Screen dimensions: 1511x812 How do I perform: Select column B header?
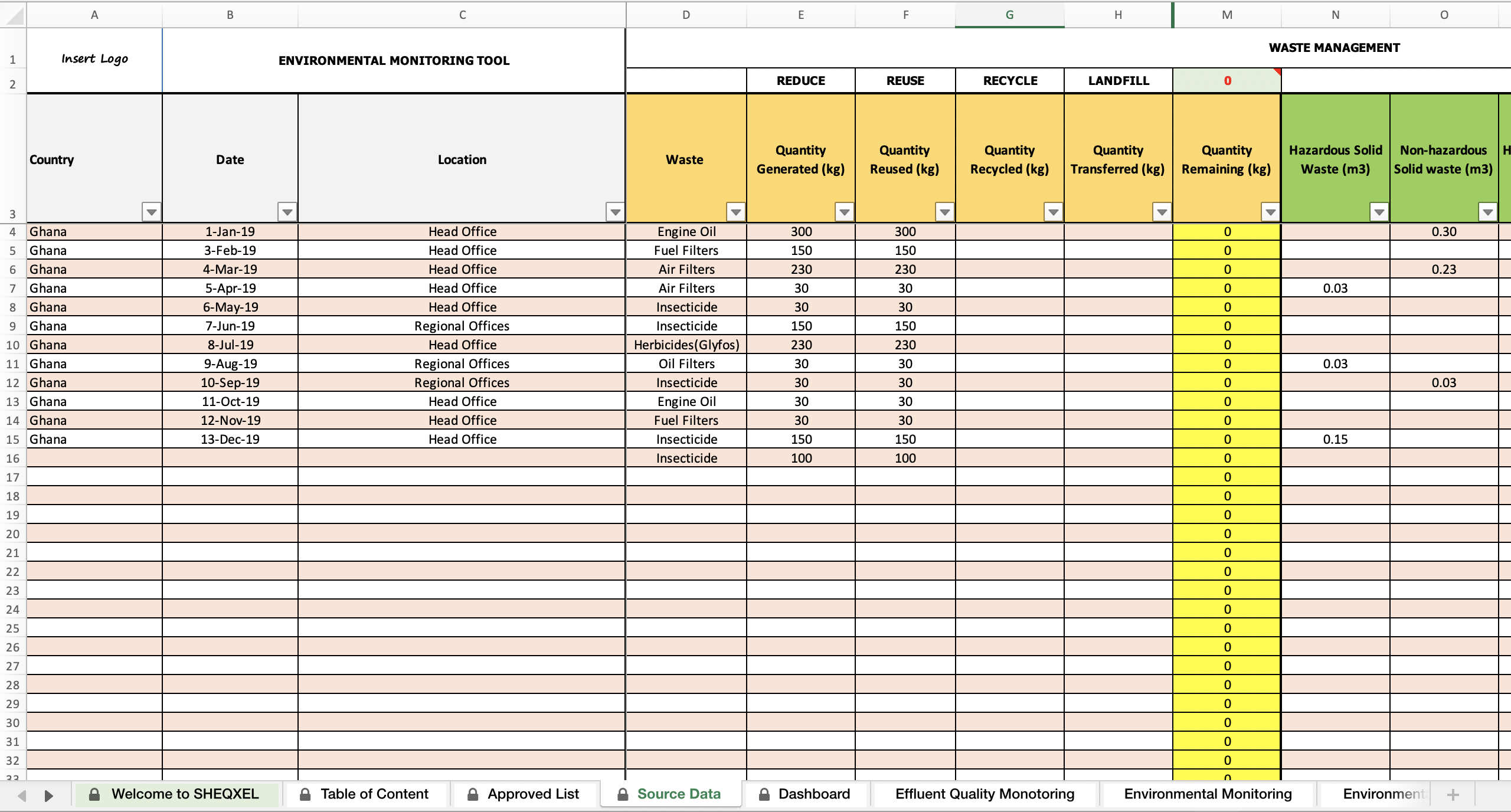point(230,15)
